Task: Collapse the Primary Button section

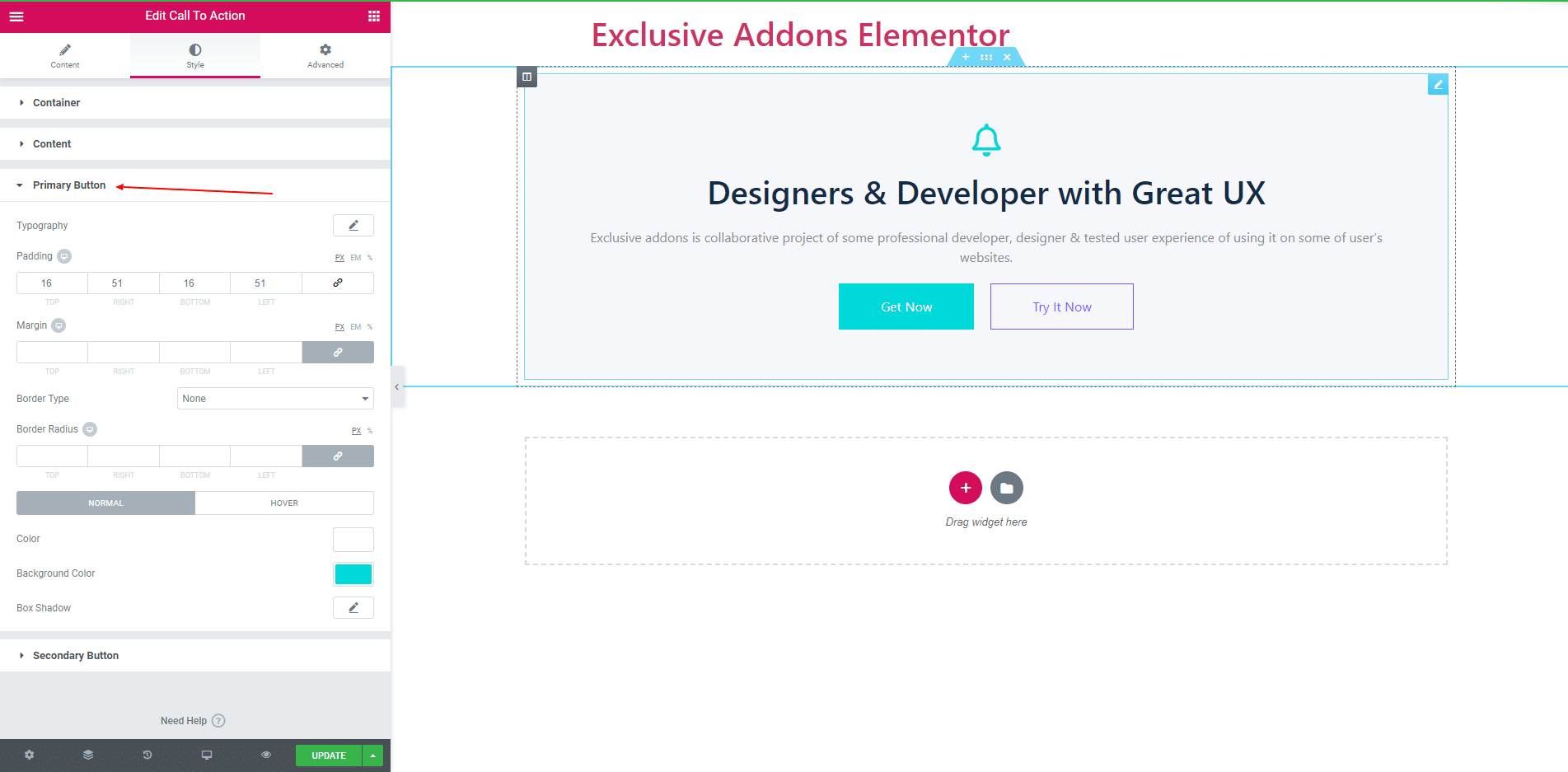Action: (x=195, y=185)
